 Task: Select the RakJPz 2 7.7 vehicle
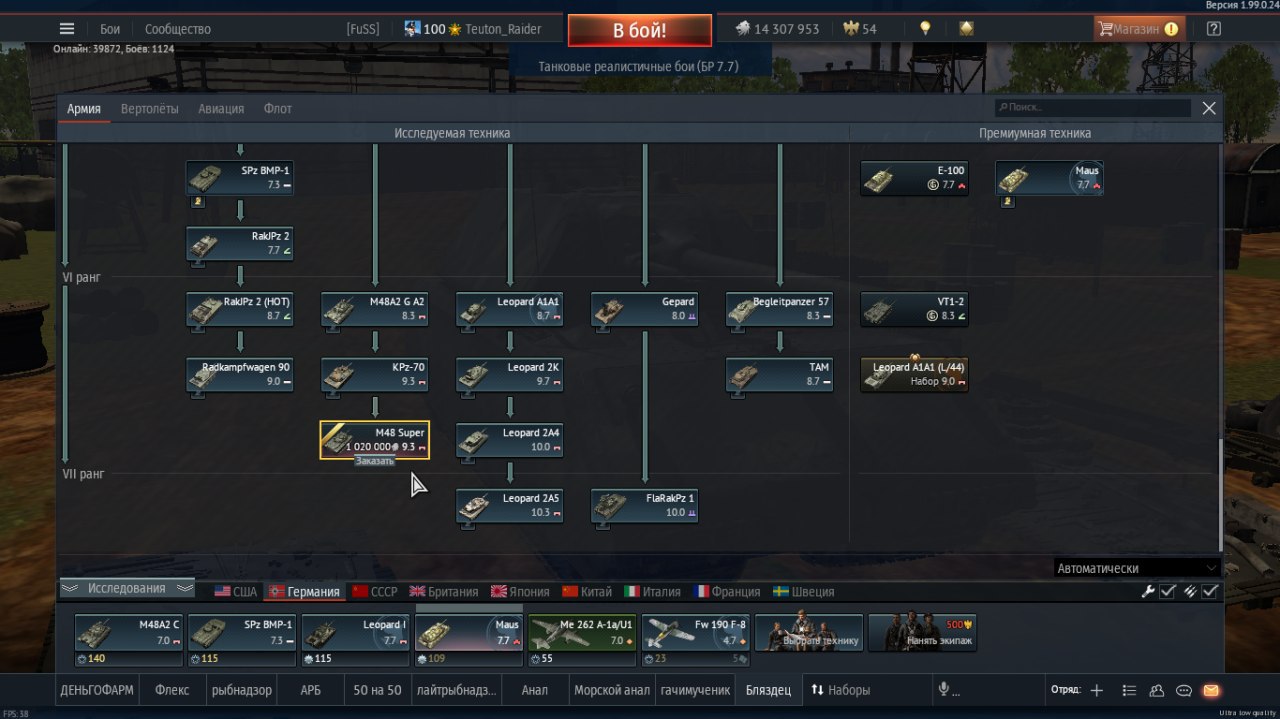(x=240, y=243)
